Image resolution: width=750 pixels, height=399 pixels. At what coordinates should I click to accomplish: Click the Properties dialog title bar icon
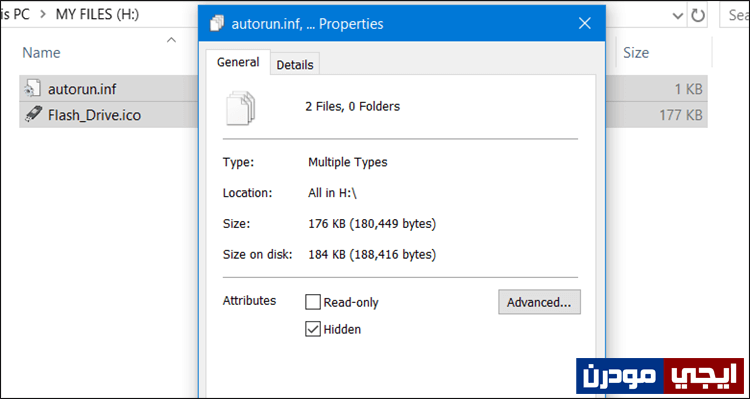click(x=217, y=23)
